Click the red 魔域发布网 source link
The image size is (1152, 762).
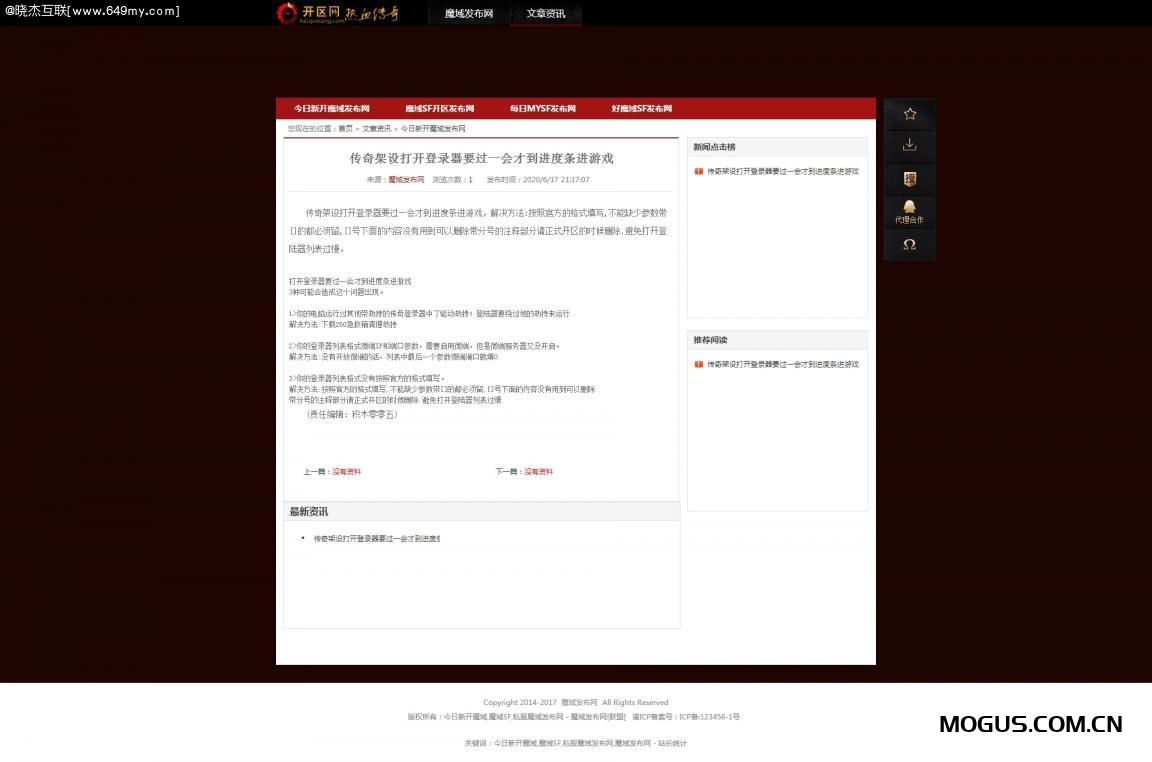tap(406, 179)
